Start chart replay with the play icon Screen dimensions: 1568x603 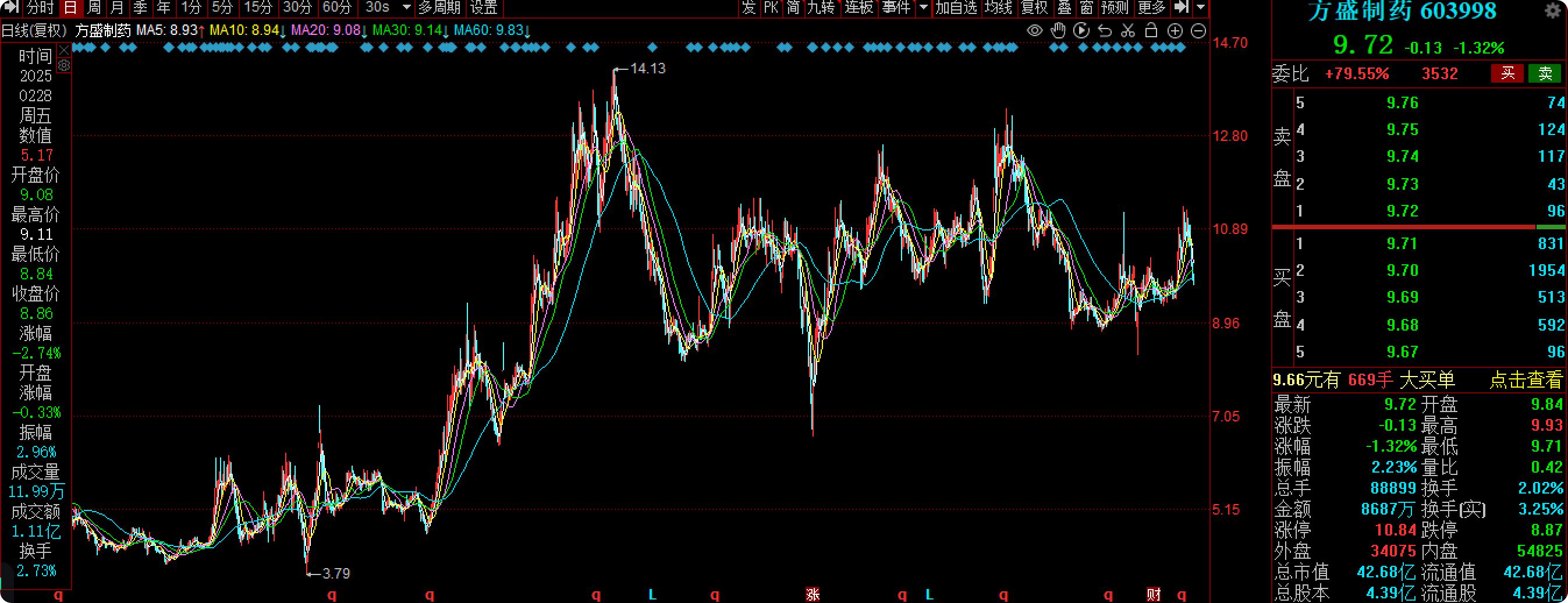(1081, 30)
